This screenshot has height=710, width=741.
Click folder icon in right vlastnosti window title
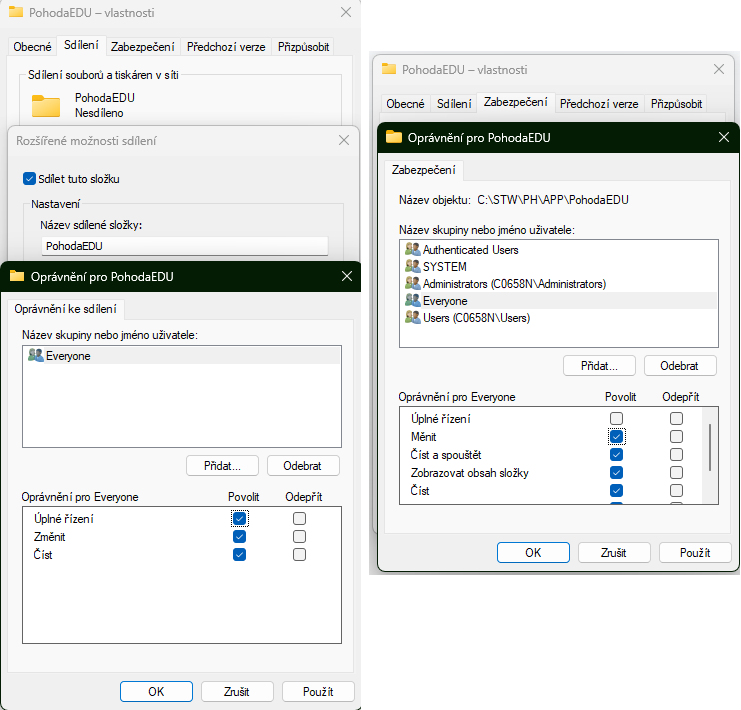[389, 69]
